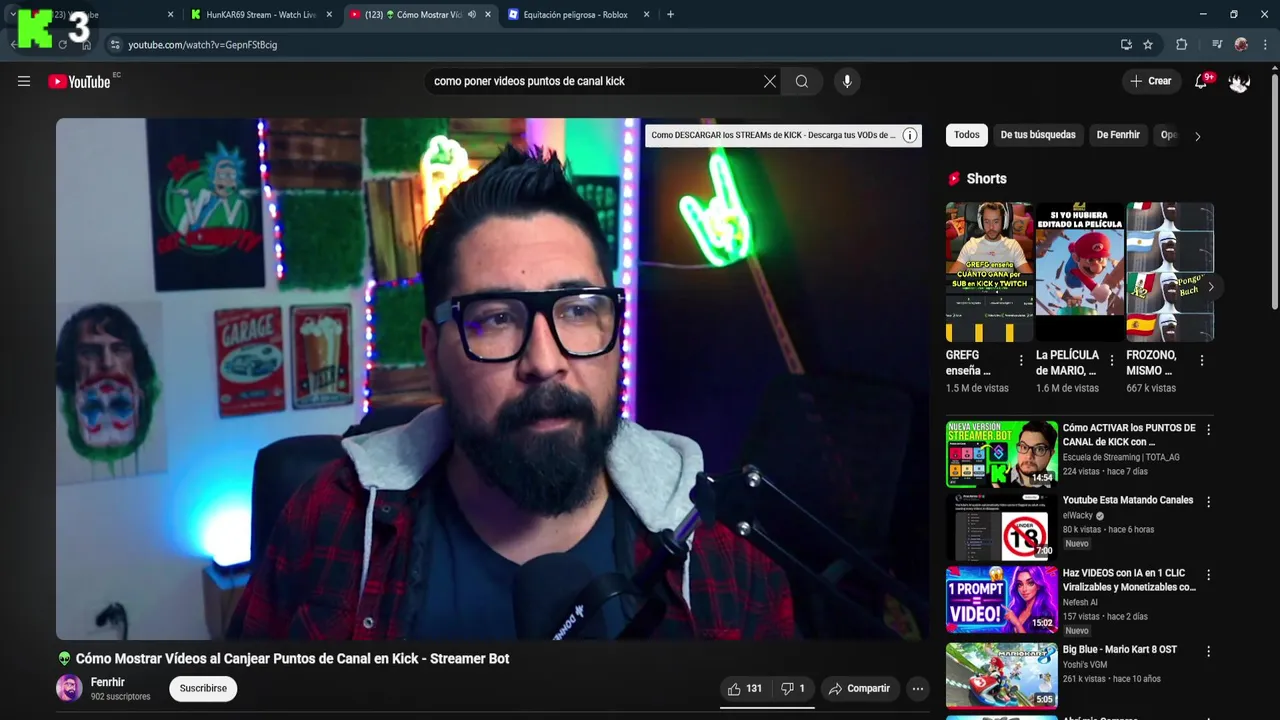Like the video with thumbs up
1280x720 pixels.
tap(745, 688)
